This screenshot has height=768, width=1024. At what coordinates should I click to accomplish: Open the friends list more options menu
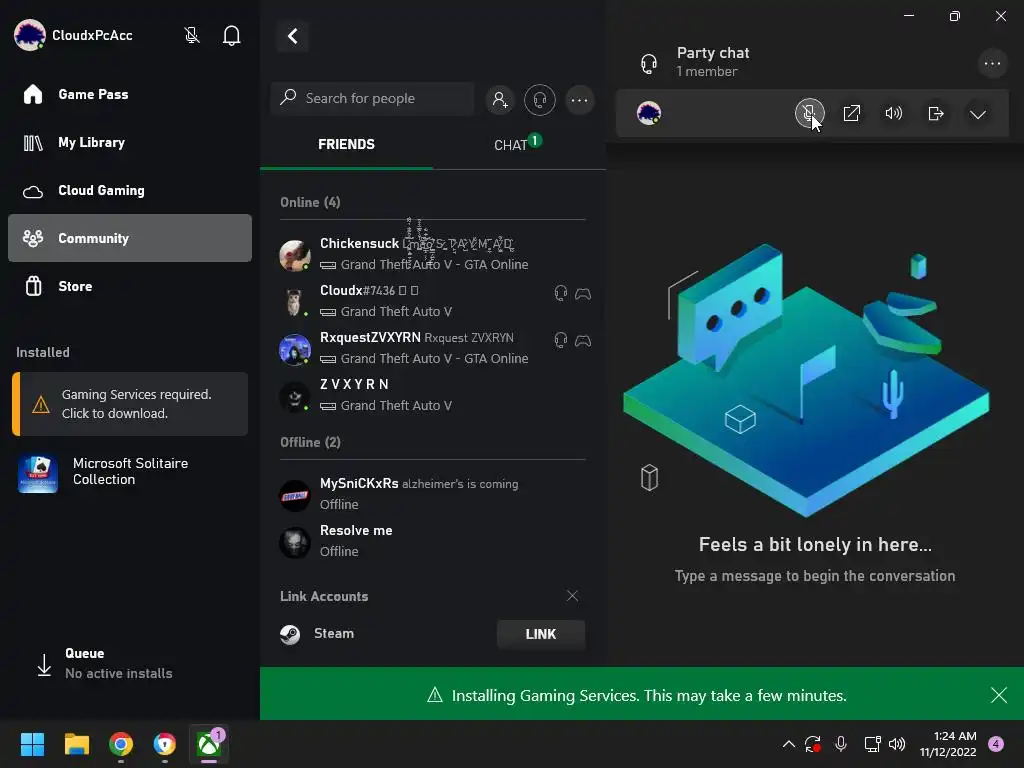[579, 100]
